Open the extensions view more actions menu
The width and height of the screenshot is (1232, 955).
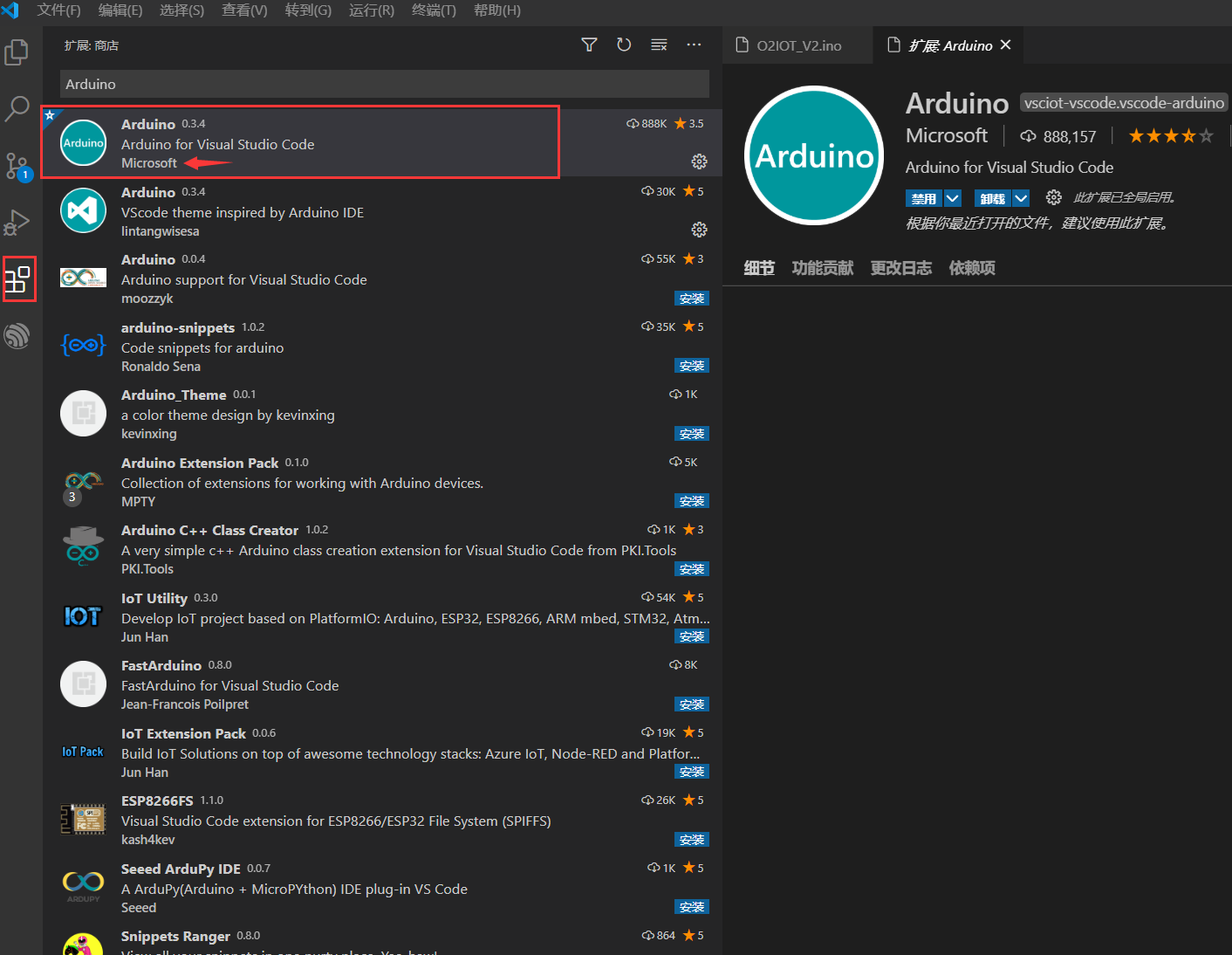point(694,45)
